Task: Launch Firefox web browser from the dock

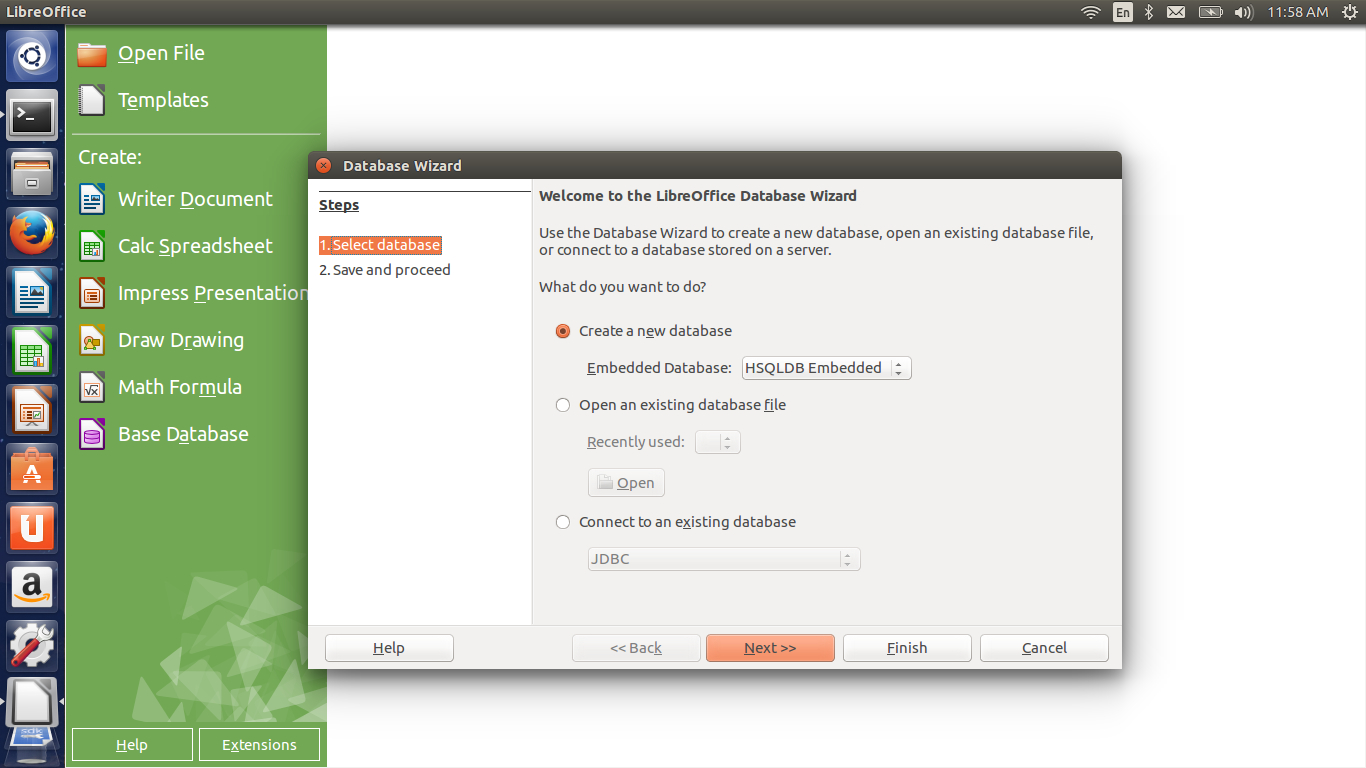Action: 32,234
